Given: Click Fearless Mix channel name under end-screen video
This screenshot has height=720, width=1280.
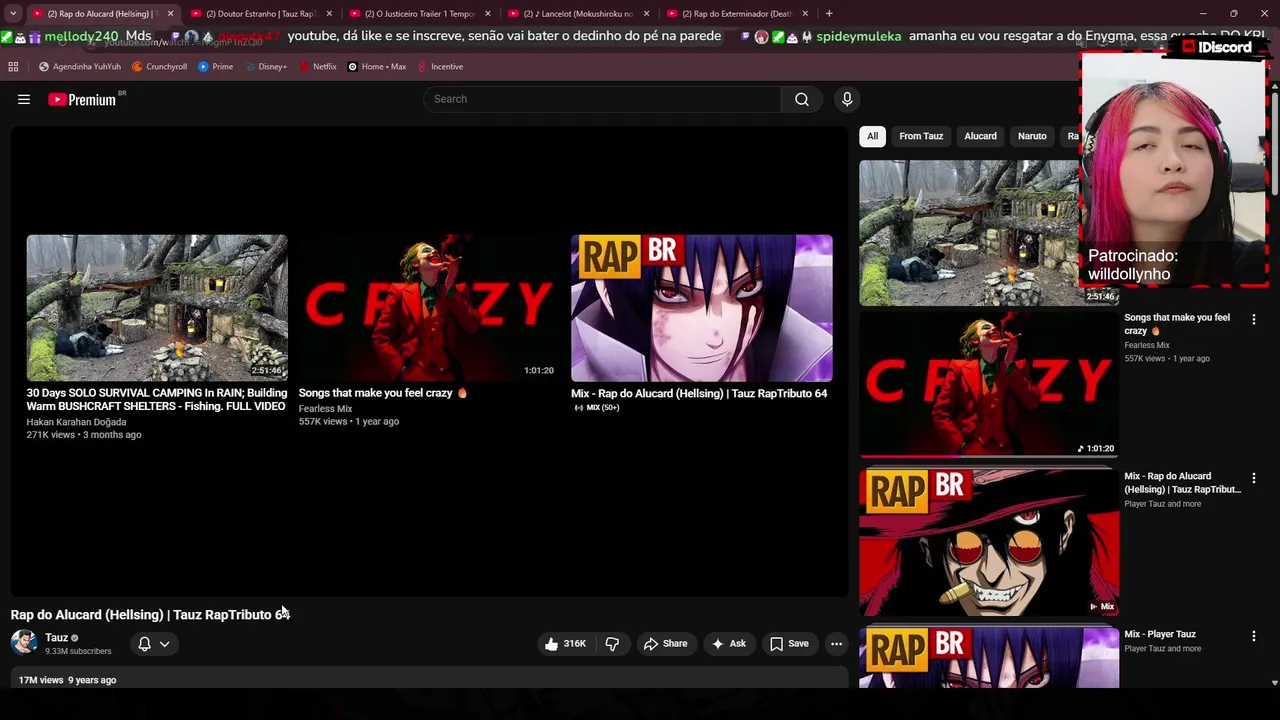Looking at the screenshot, I should click(325, 408).
